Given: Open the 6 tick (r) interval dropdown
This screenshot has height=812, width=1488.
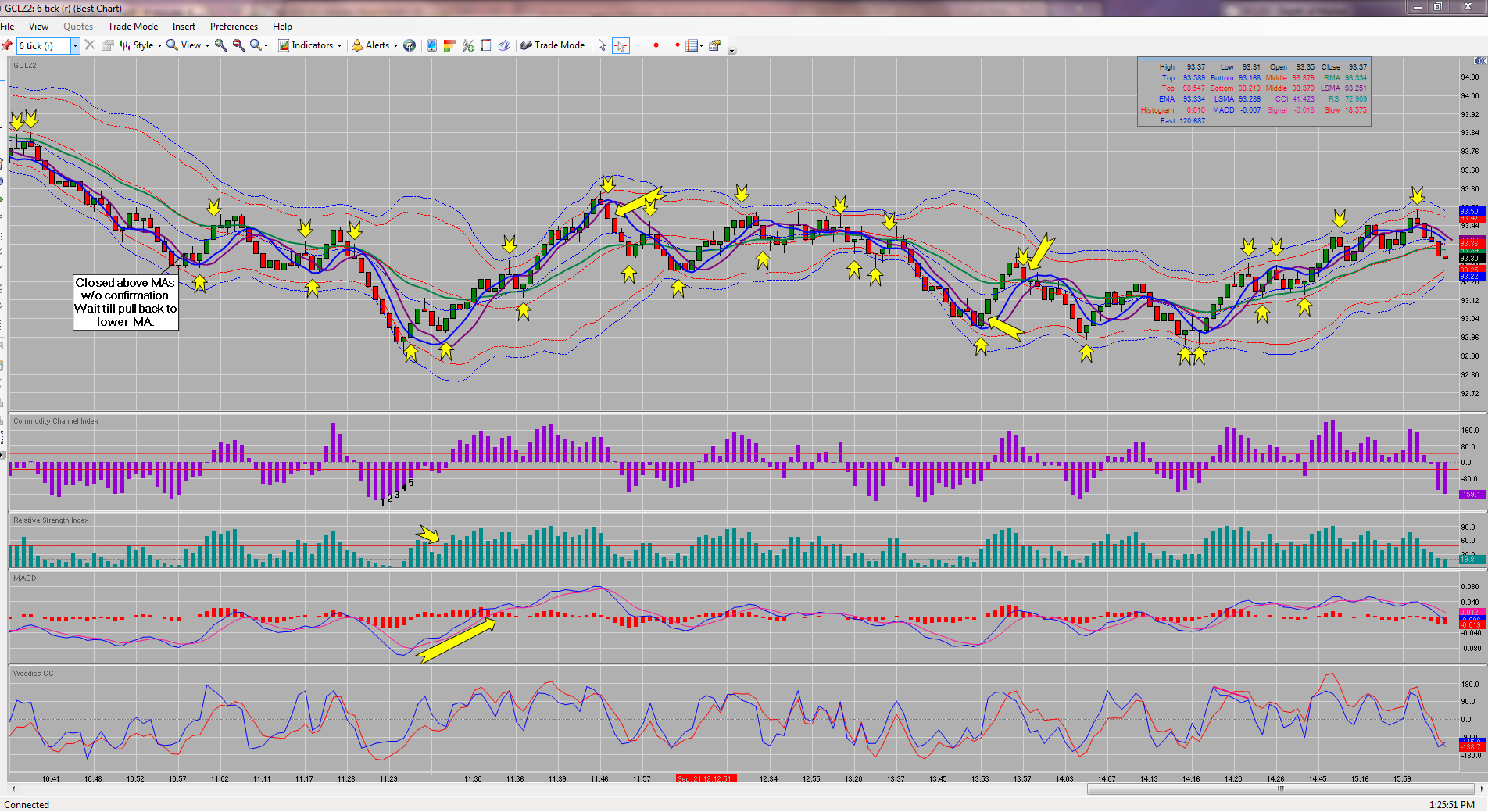Looking at the screenshot, I should click(75, 45).
